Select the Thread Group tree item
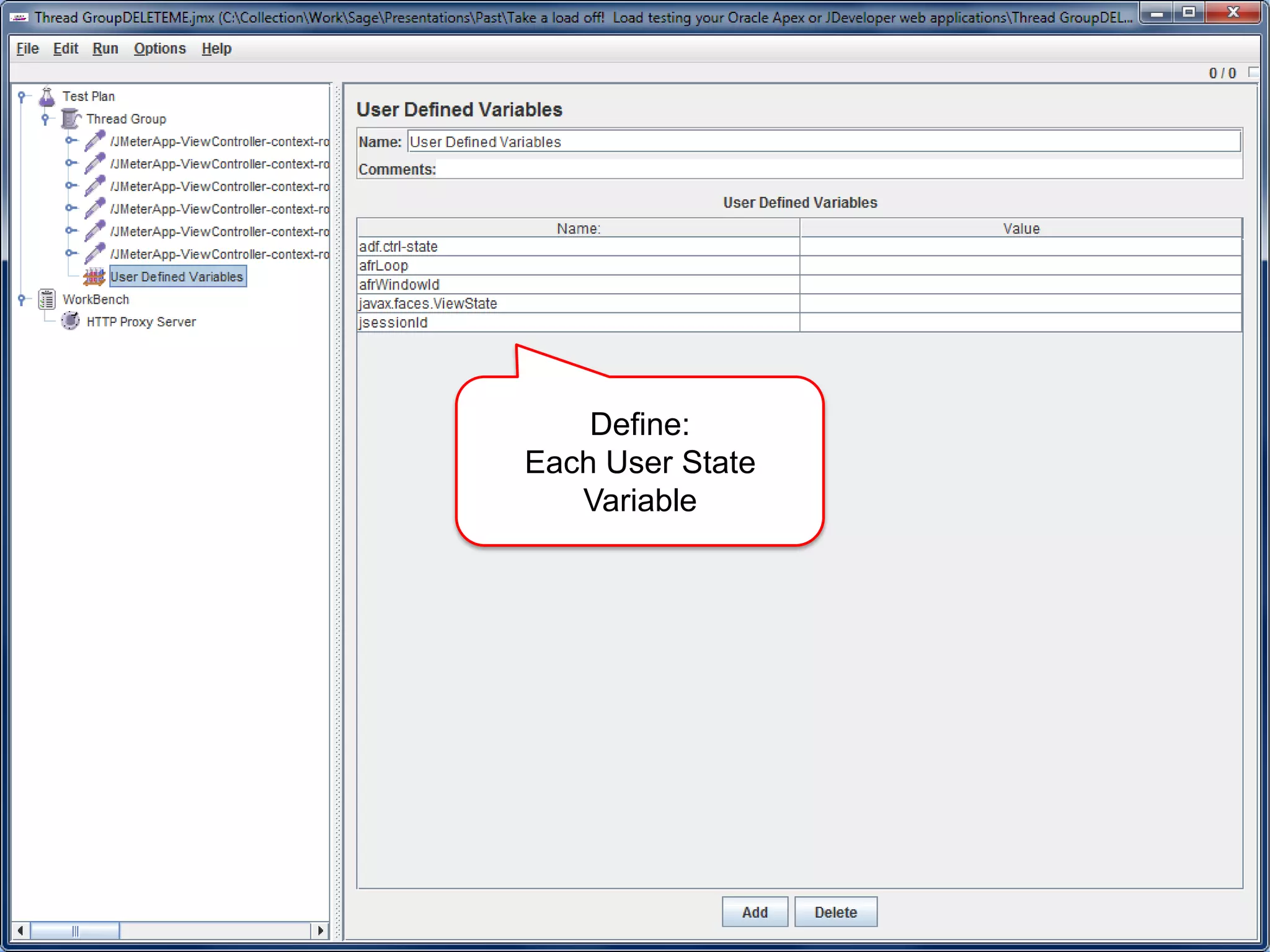The height and width of the screenshot is (952, 1270). (x=126, y=119)
